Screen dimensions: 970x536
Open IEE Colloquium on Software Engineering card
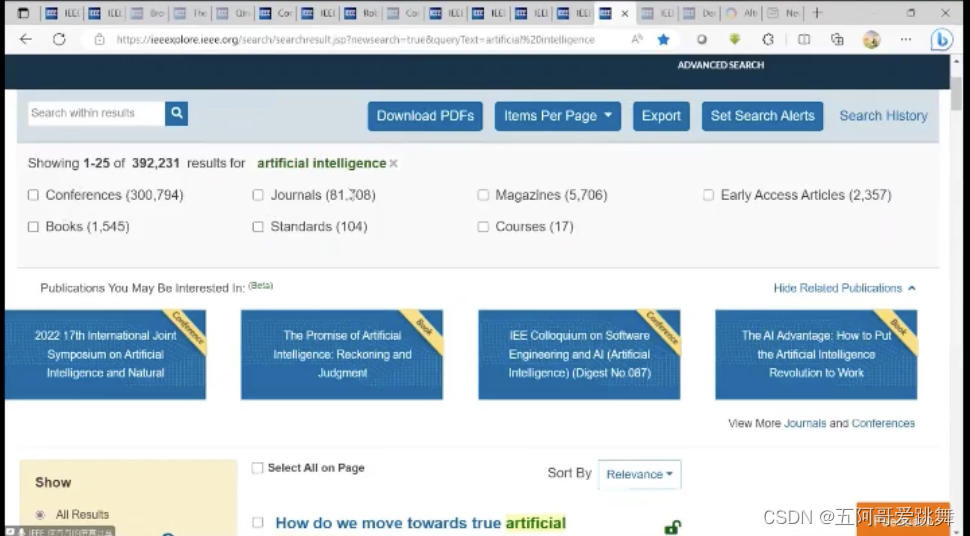[579, 355]
